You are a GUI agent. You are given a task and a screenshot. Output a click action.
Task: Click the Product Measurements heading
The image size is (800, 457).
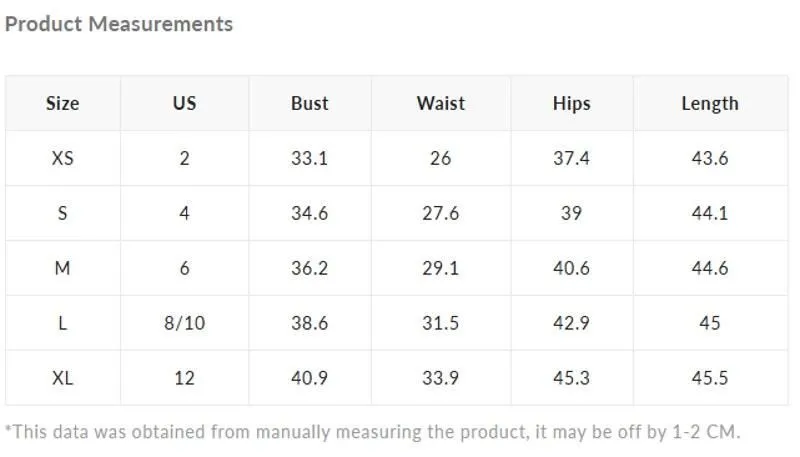pyautogui.click(x=119, y=24)
